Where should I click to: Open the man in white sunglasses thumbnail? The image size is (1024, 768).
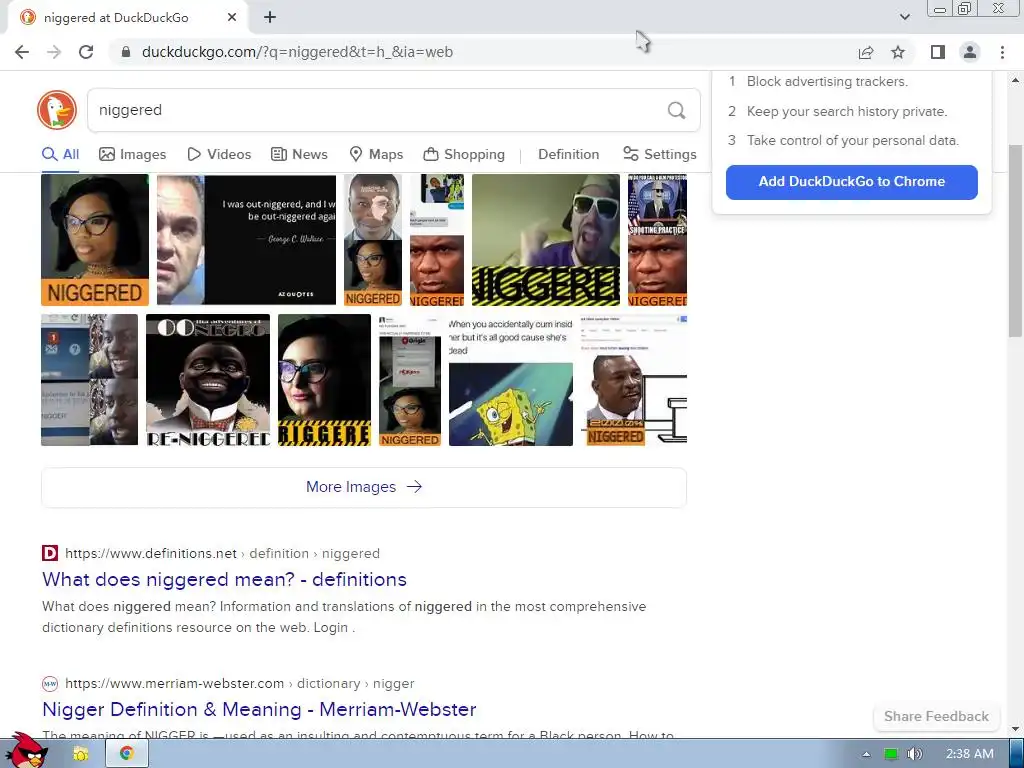point(546,240)
